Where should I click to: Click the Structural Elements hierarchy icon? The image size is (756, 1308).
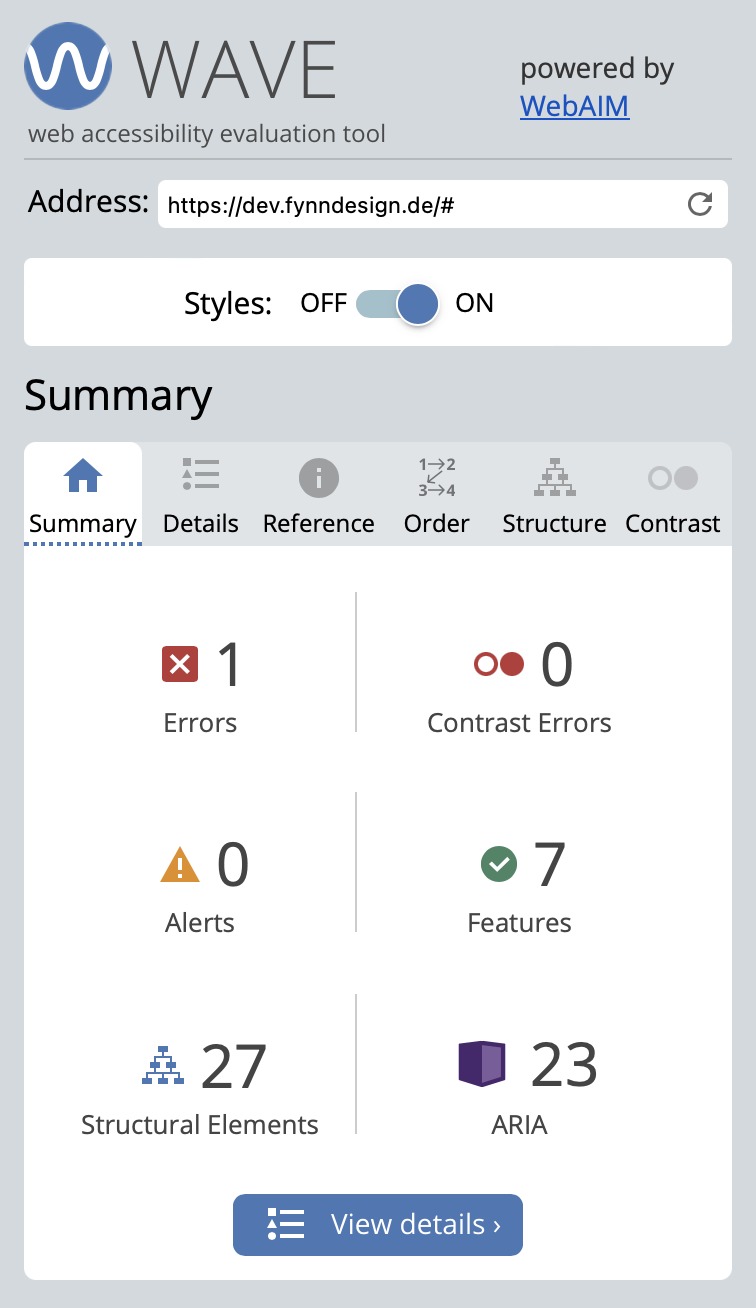163,1064
